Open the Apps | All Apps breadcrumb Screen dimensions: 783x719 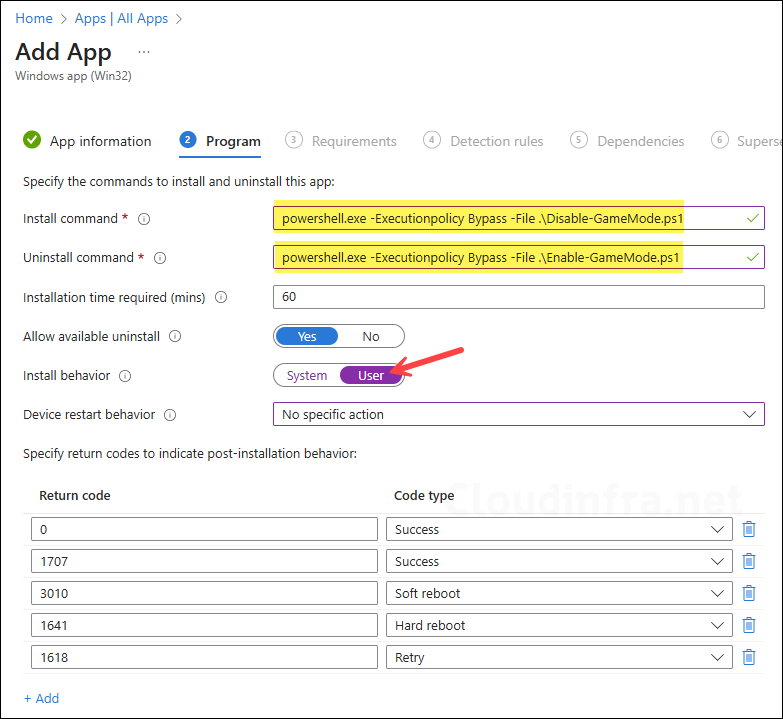121,18
